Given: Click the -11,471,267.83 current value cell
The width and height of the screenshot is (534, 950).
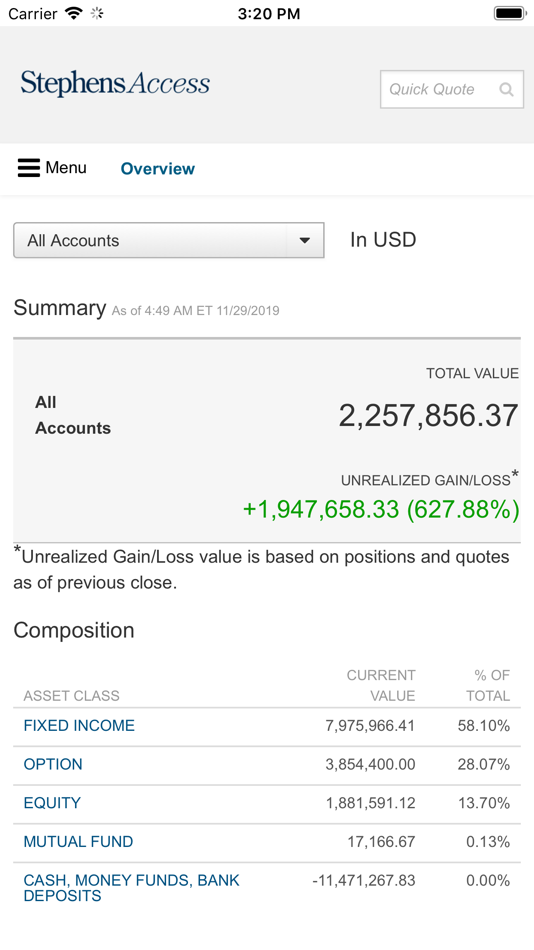Looking at the screenshot, I should click(364, 880).
